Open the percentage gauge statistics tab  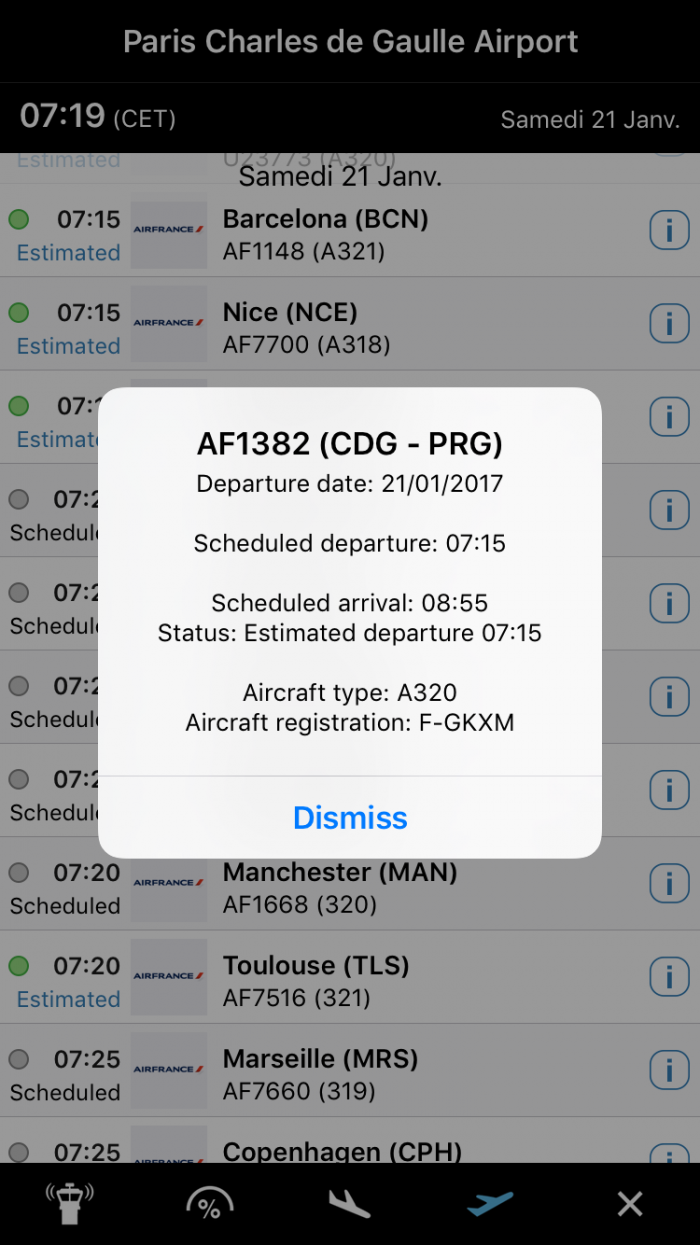coord(209,1204)
